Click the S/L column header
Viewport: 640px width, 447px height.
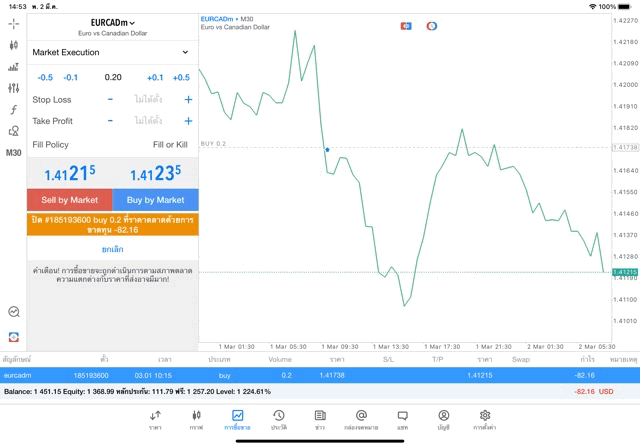(x=388, y=359)
